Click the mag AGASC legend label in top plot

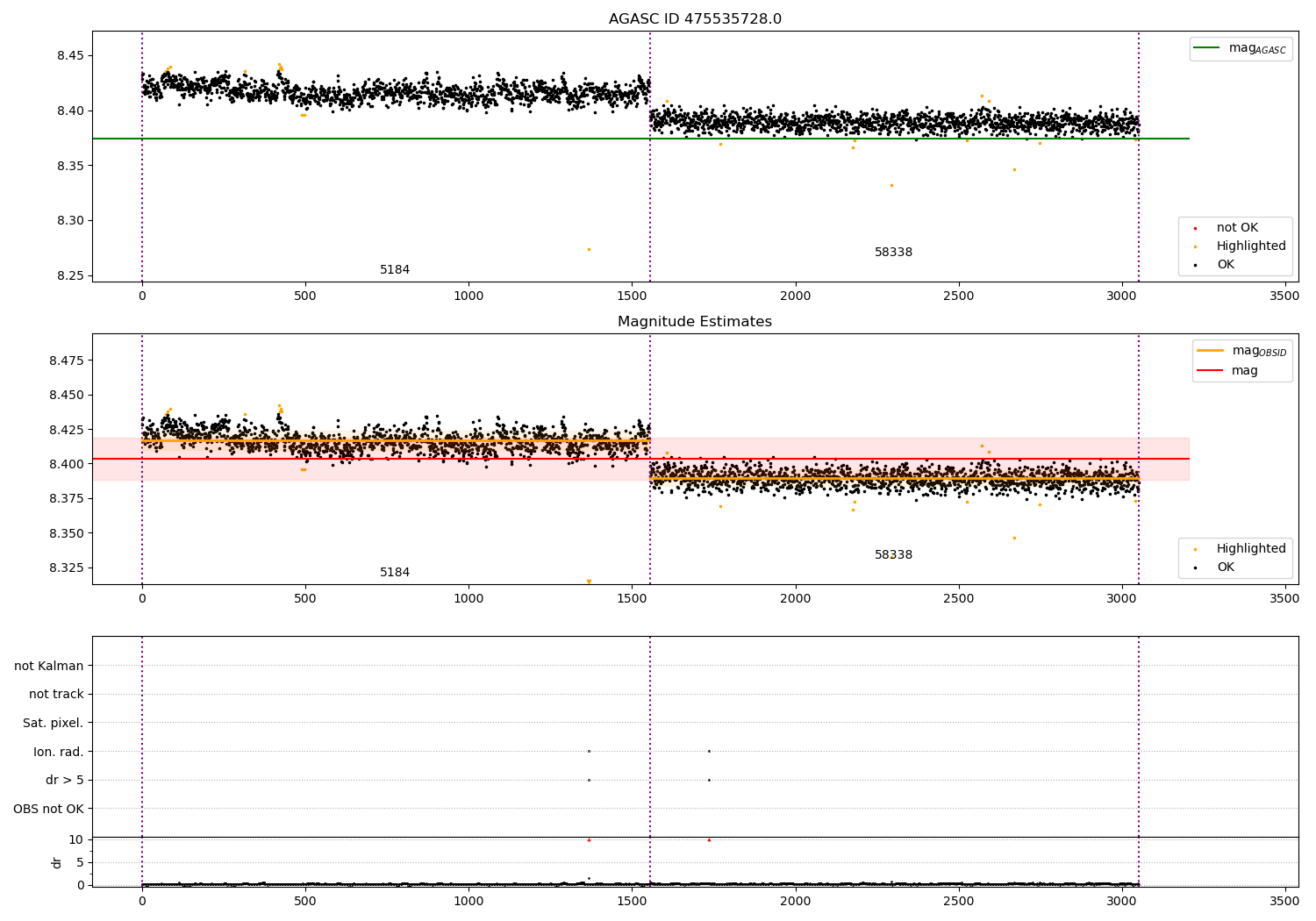coord(1257,48)
